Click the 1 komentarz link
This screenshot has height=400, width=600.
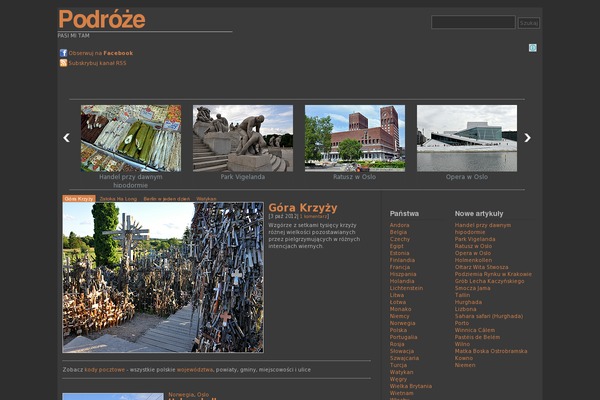(316, 216)
